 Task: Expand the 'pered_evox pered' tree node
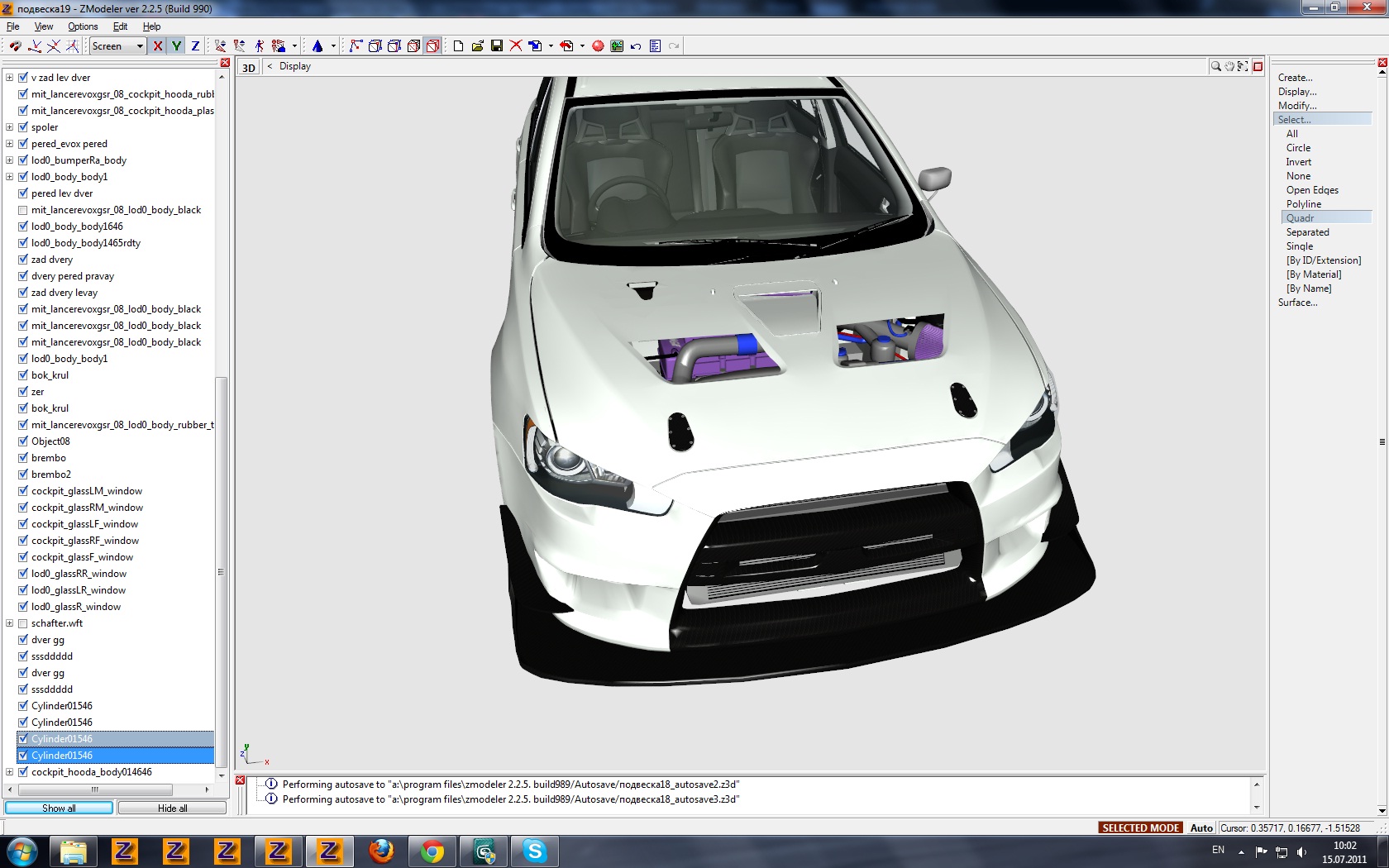click(x=9, y=144)
